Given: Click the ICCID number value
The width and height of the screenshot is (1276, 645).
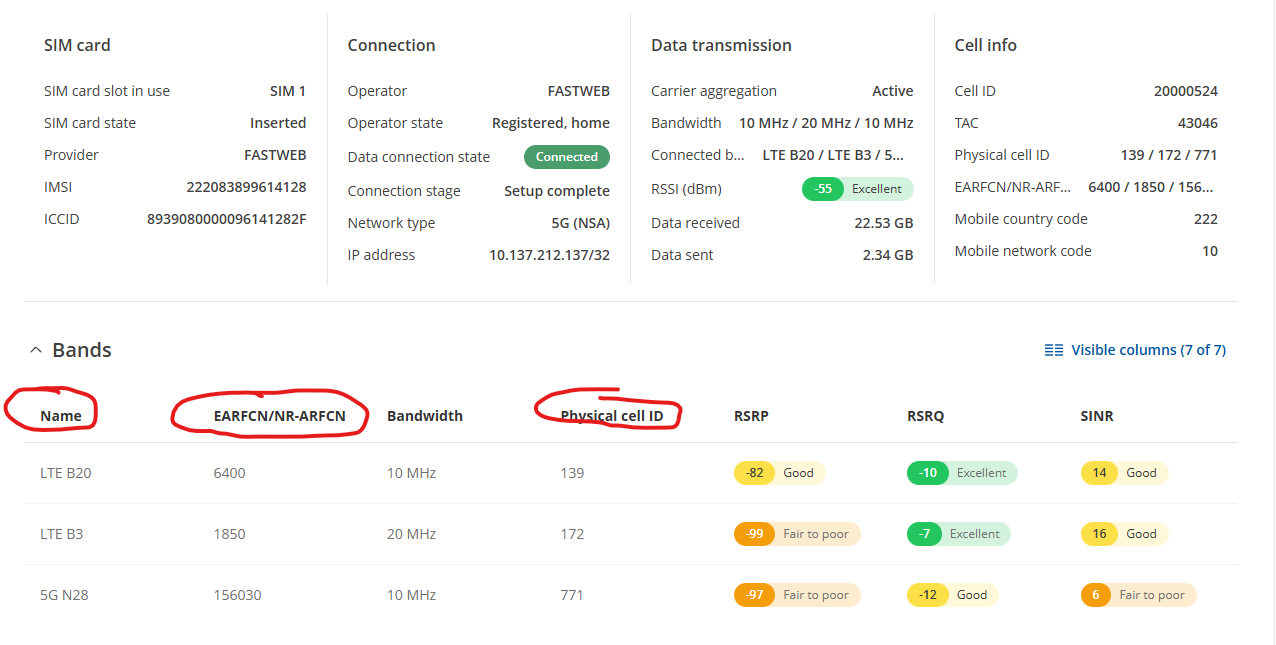Looking at the screenshot, I should click(x=226, y=219).
